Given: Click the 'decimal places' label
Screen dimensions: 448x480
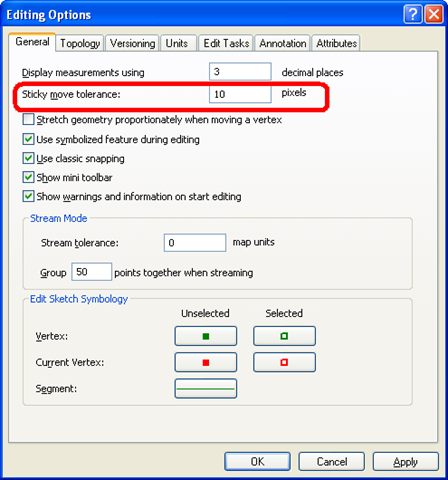Looking at the screenshot, I should [x=312, y=72].
